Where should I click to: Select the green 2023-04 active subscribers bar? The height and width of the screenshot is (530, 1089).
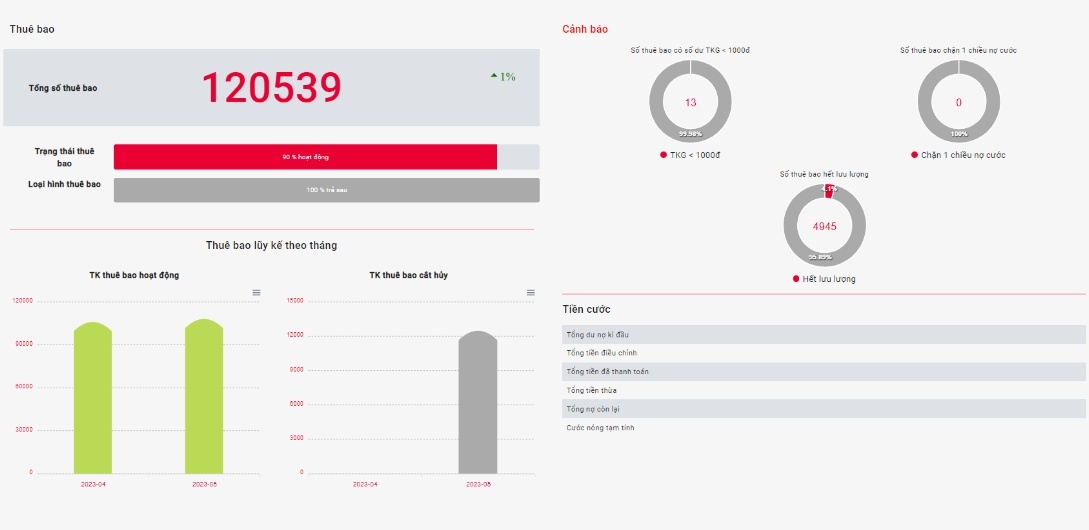[x=93, y=400]
